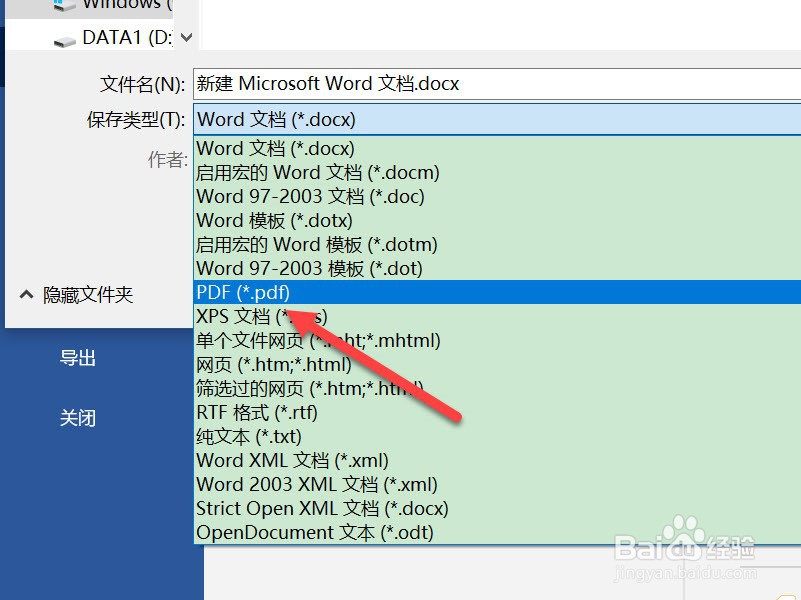
Task: Click 隐藏文件夹 label
Action: tap(88, 295)
